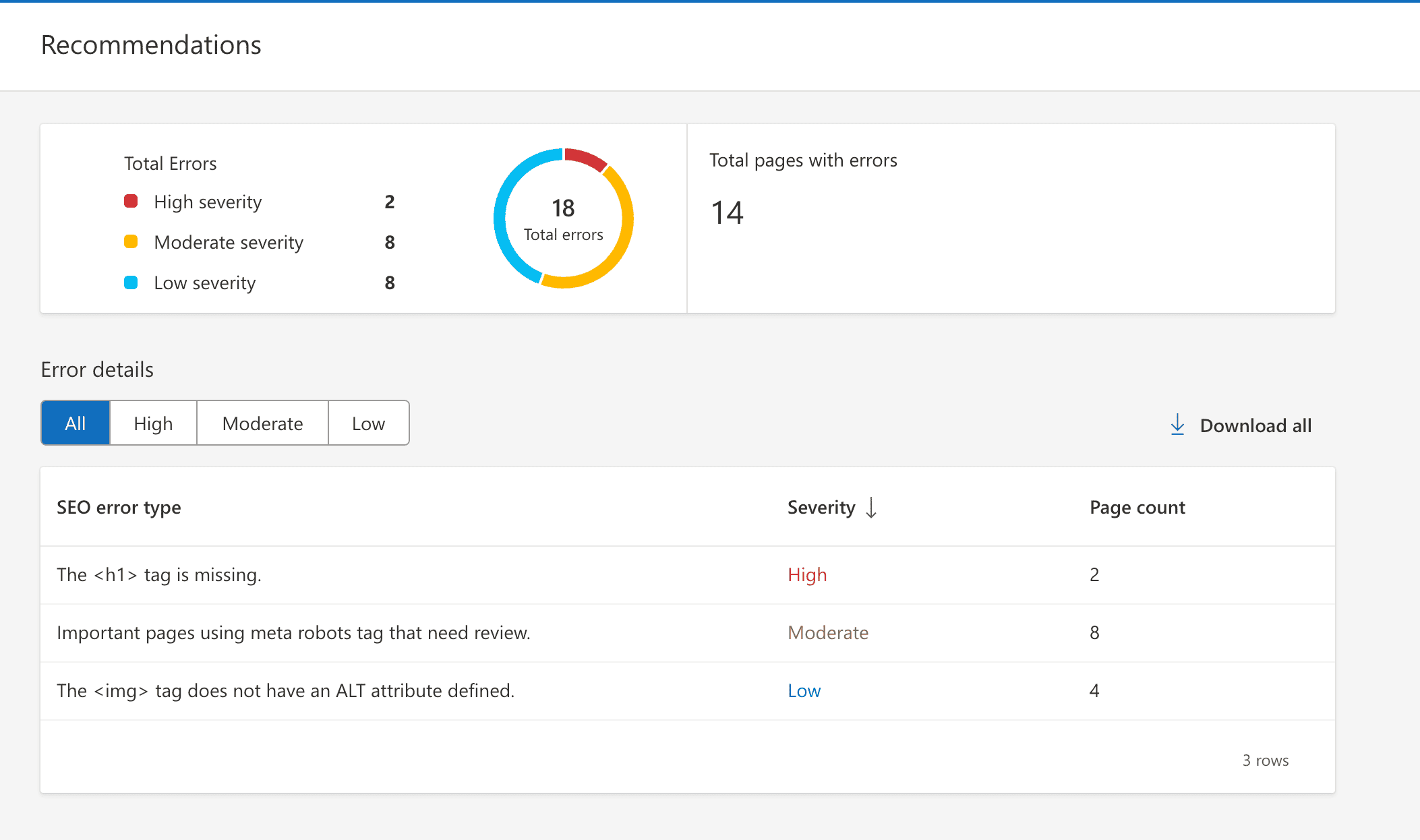Image resolution: width=1420 pixels, height=840 pixels.
Task: Select the All filter tab
Action: coord(76,423)
